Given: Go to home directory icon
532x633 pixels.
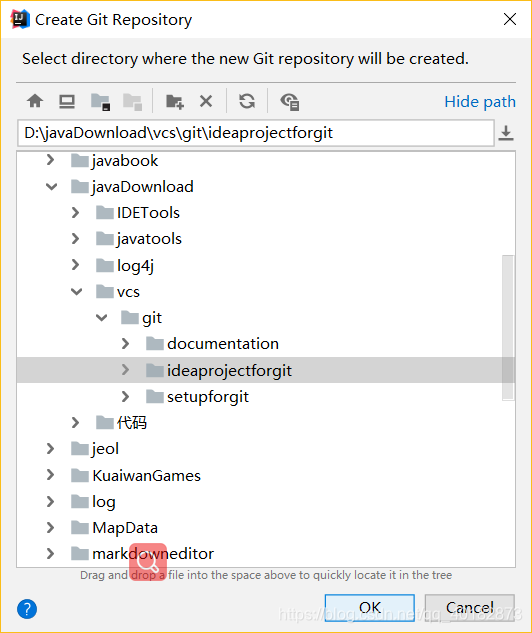Looking at the screenshot, I should (35, 101).
